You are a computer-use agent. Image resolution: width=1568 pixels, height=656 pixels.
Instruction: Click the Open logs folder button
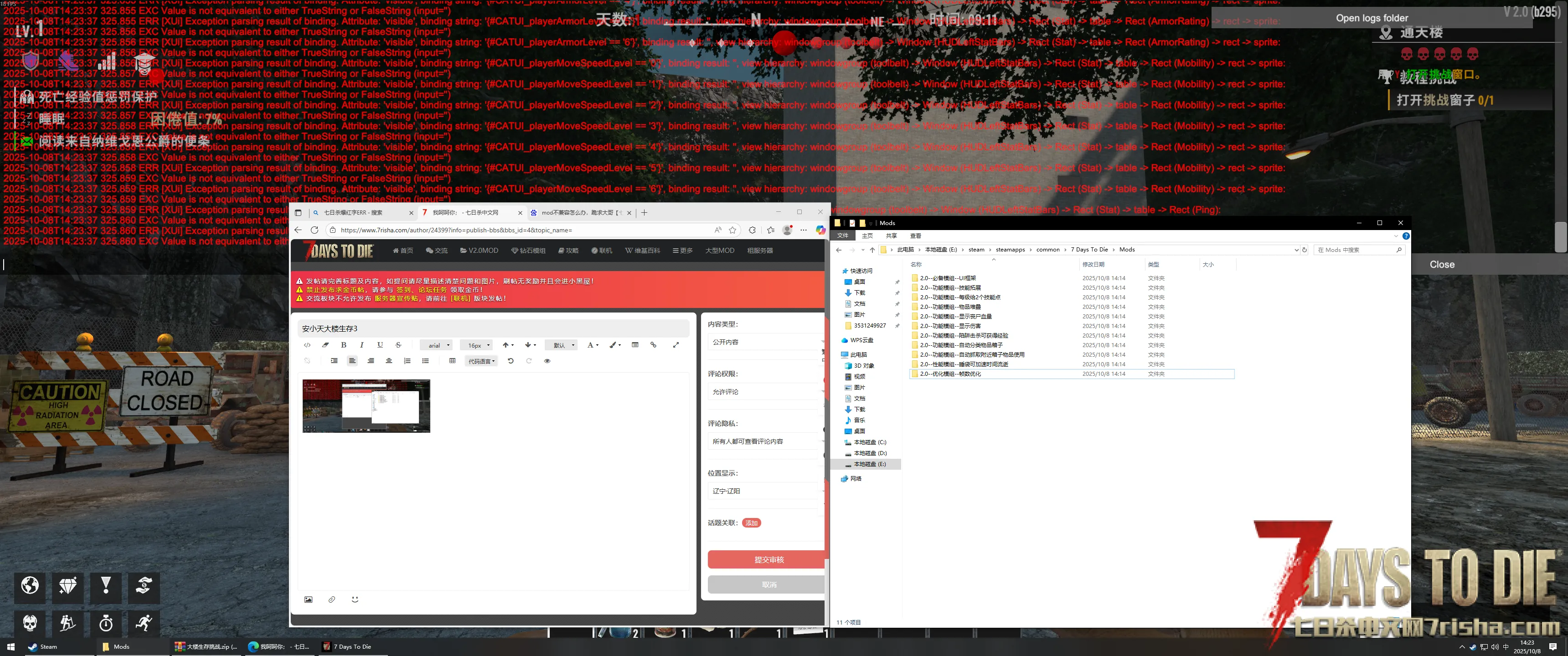[x=1372, y=18]
